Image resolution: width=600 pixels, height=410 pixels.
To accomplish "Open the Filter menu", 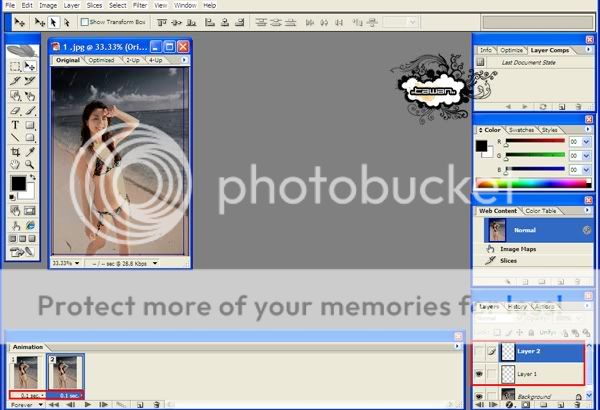I will click(x=140, y=5).
